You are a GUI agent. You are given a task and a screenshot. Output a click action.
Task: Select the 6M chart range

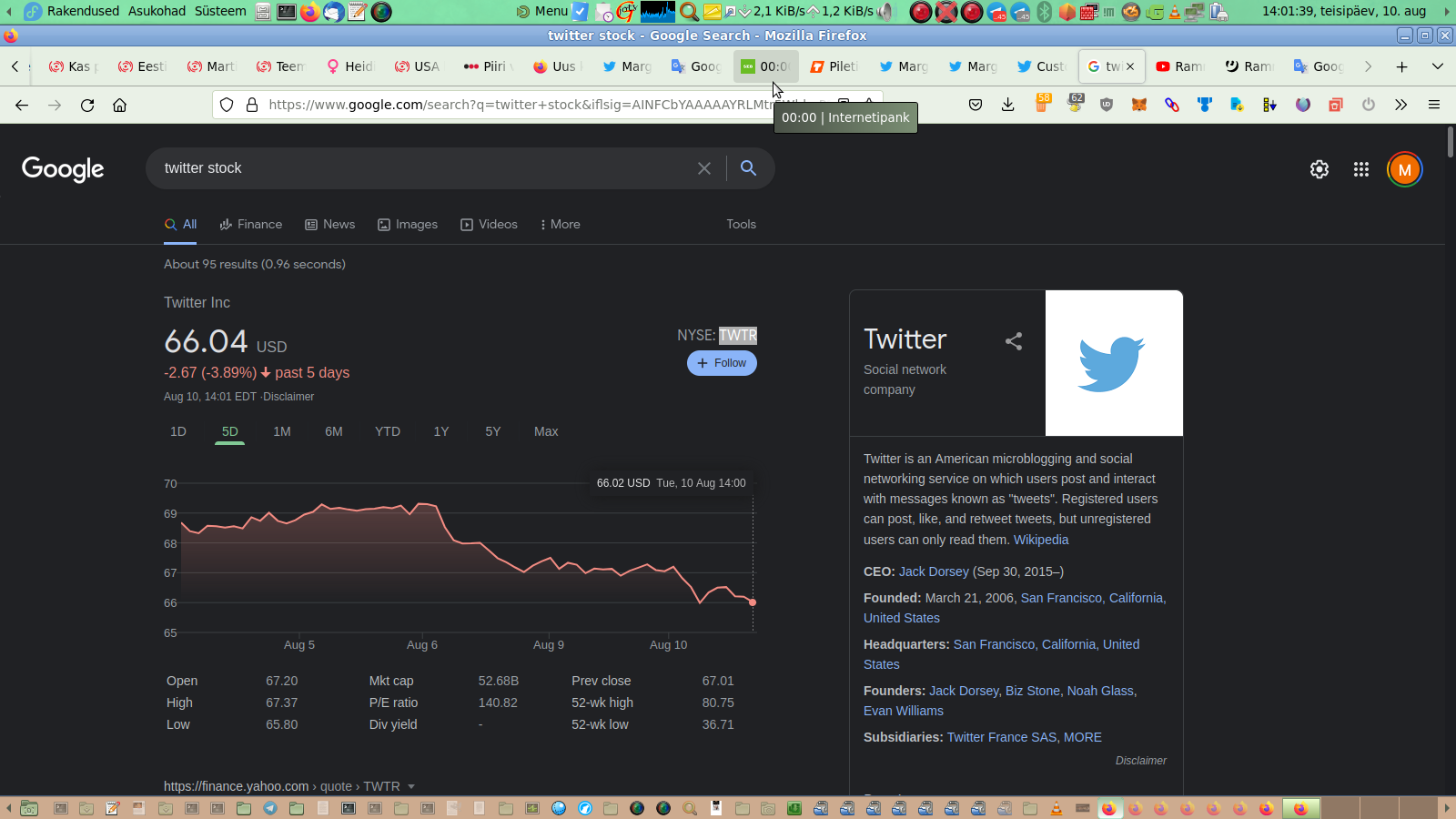[334, 431]
